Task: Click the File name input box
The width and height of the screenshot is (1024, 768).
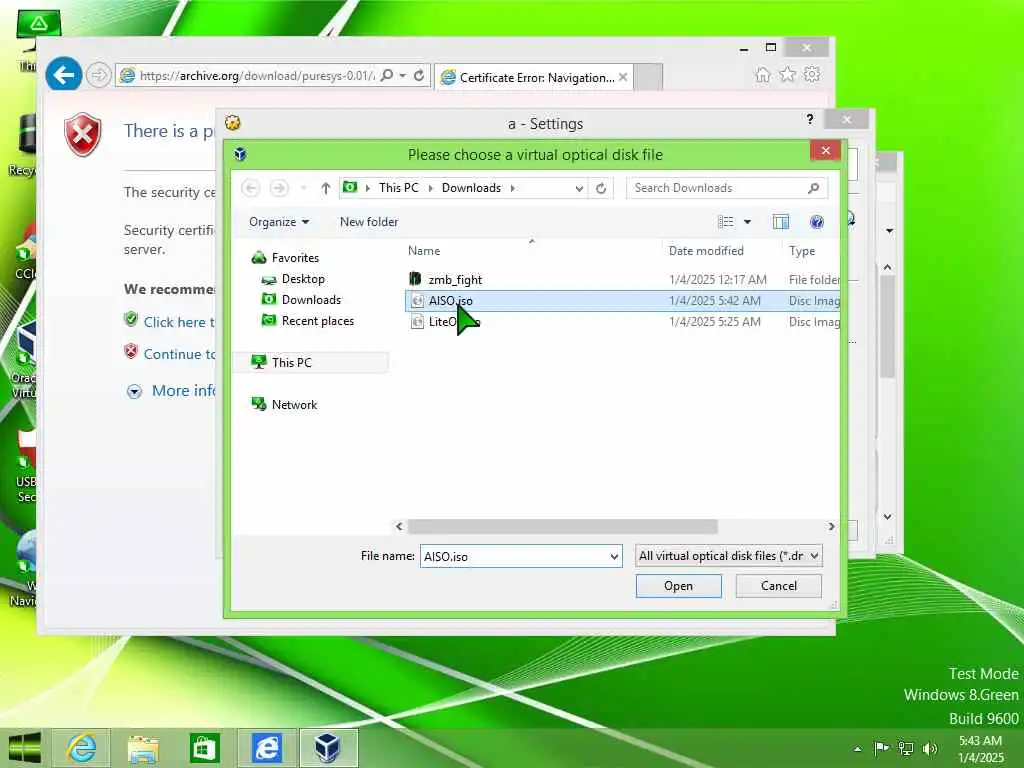Action: click(515, 556)
